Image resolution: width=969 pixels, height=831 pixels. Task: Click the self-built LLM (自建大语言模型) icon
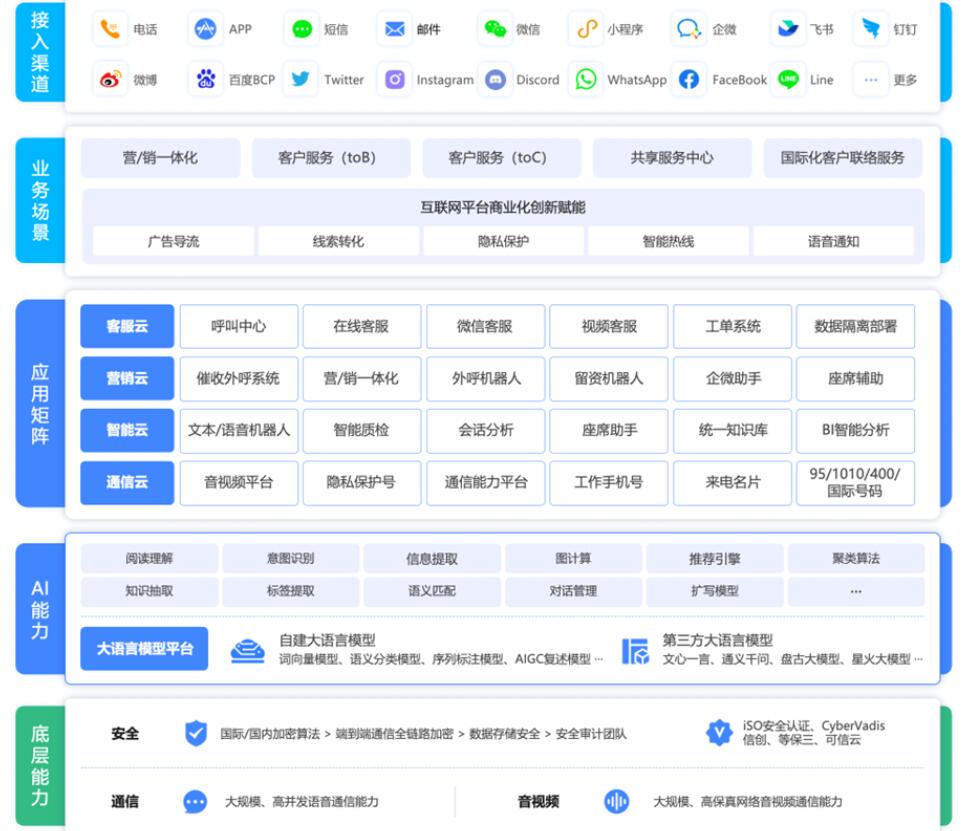coord(247,651)
